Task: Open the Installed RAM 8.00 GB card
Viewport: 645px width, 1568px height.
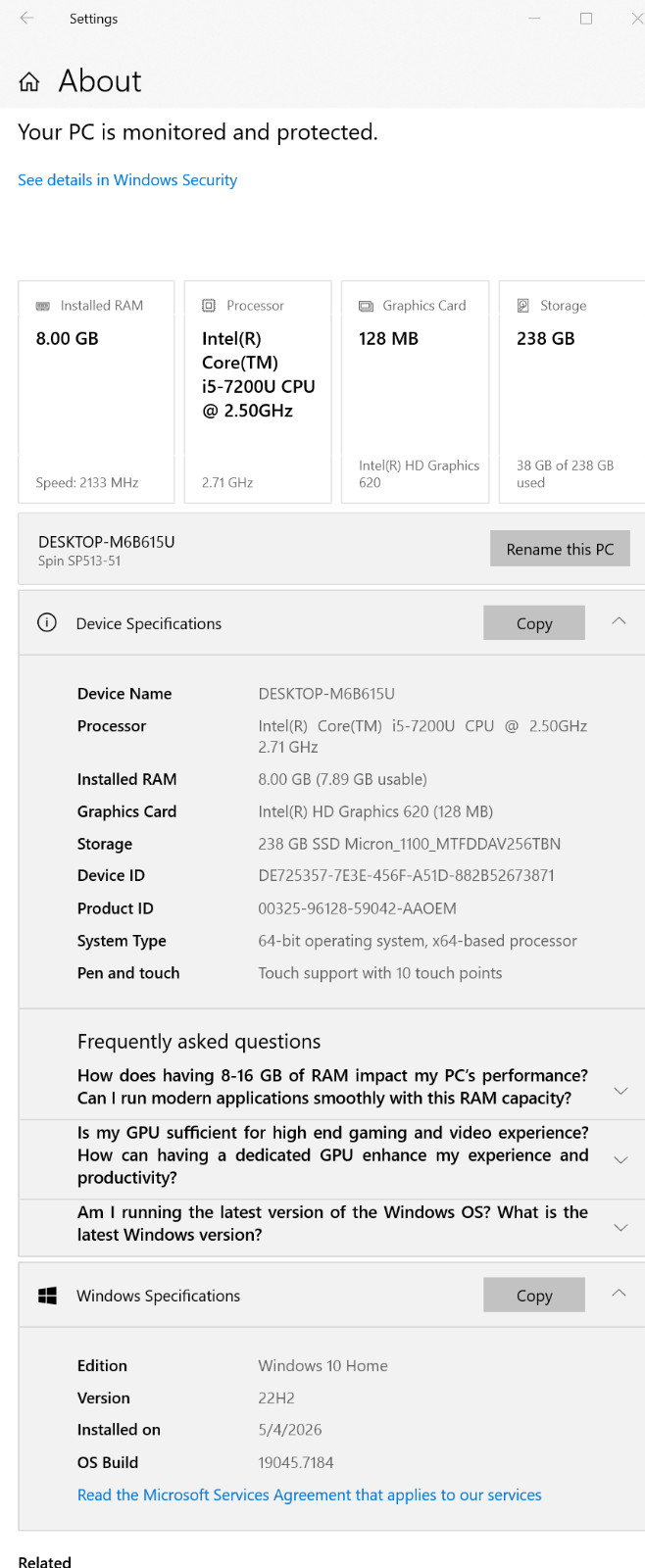Action: coord(96,392)
